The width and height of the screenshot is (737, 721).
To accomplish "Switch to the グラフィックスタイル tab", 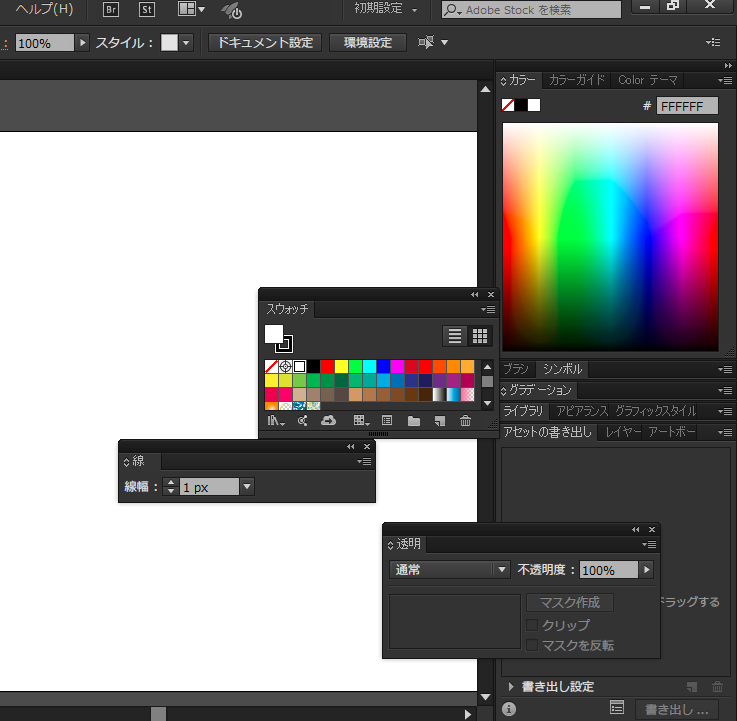I will pos(655,411).
